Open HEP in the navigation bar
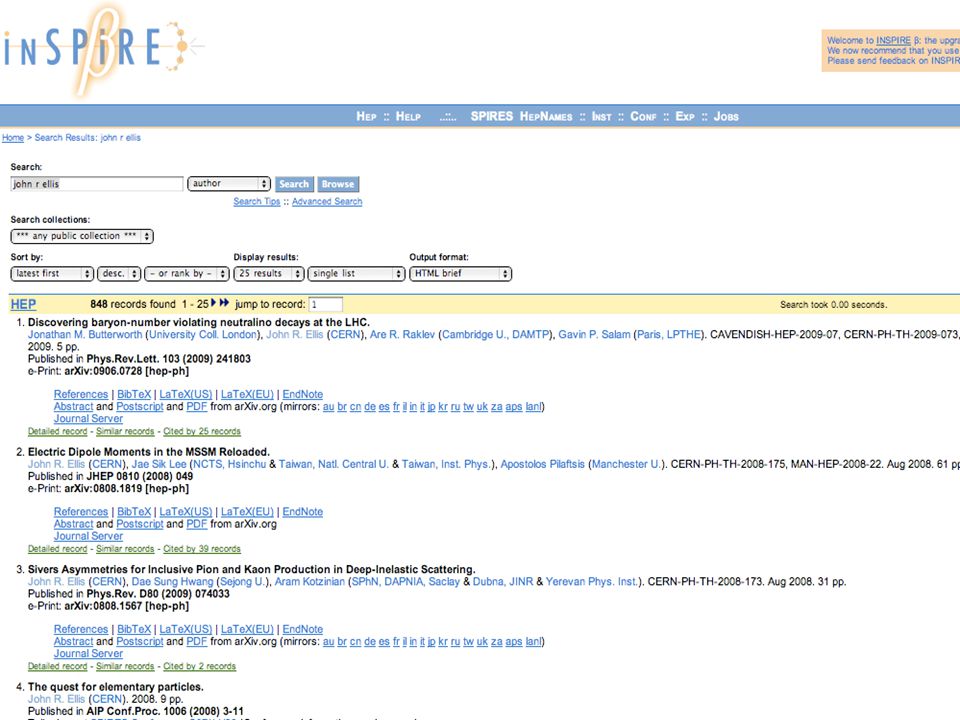 tap(366, 116)
